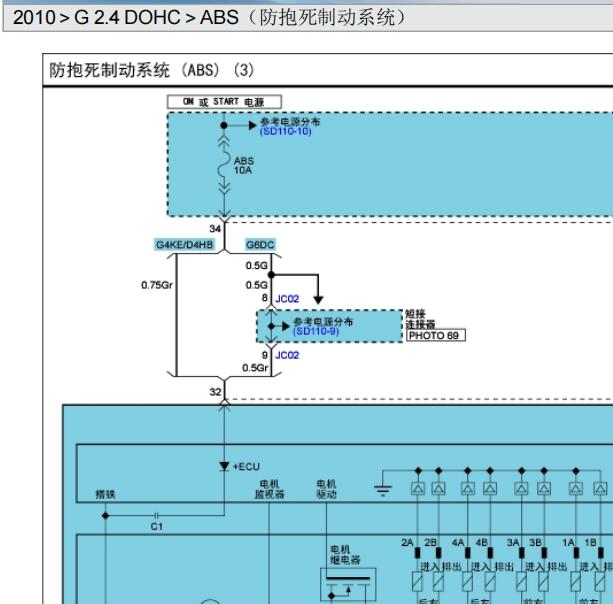The height and width of the screenshot is (604, 613).
Task: Click solenoid label 4A
Action: [x=458, y=543]
